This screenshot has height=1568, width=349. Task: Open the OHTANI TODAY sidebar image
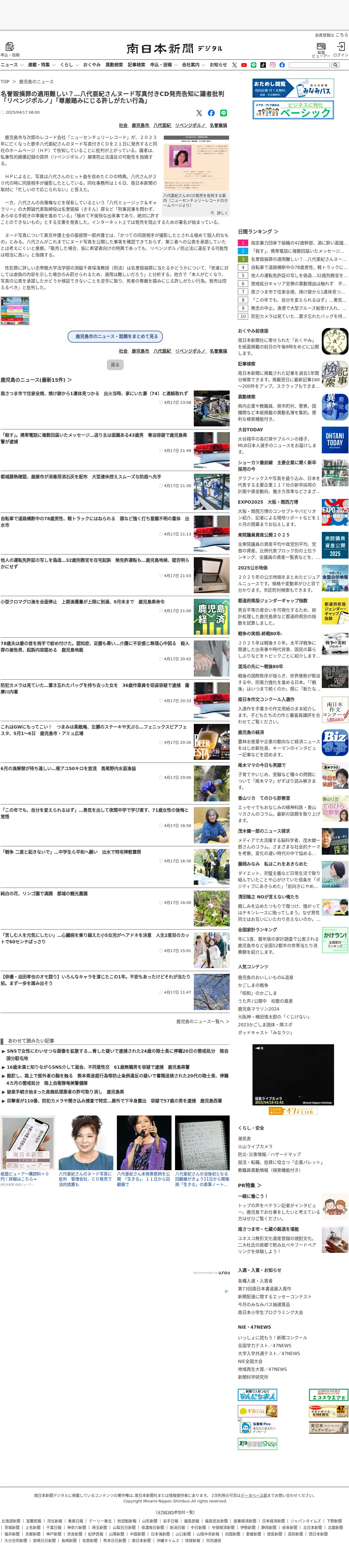point(335,439)
